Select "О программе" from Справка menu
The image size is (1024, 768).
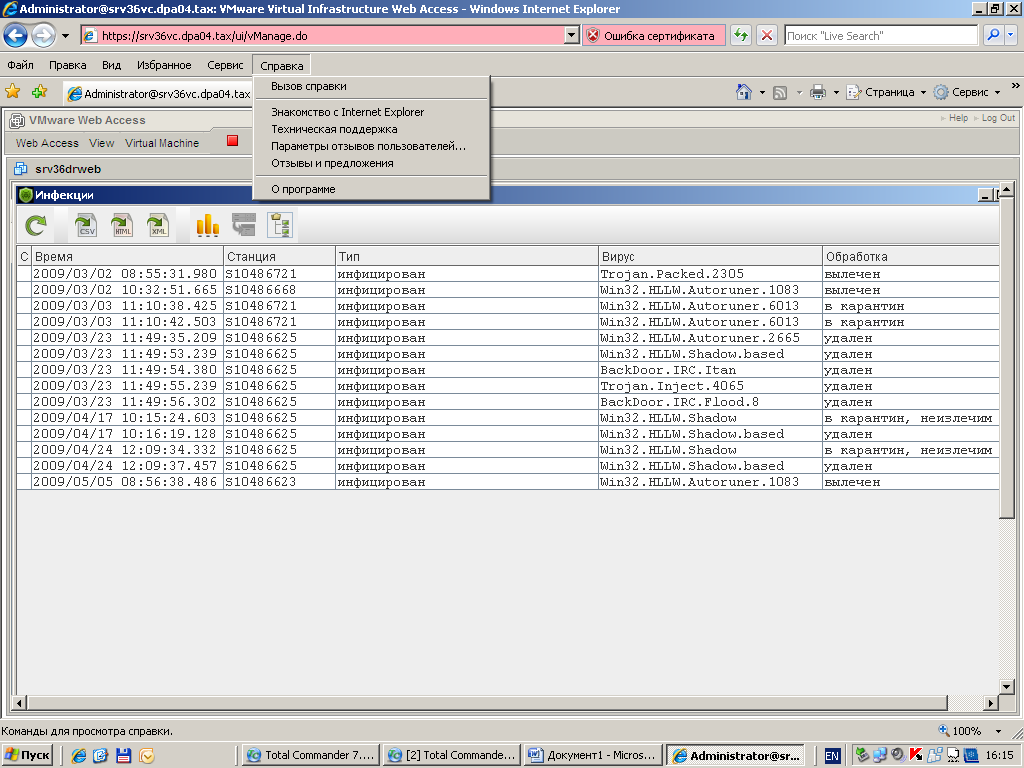click(x=303, y=189)
